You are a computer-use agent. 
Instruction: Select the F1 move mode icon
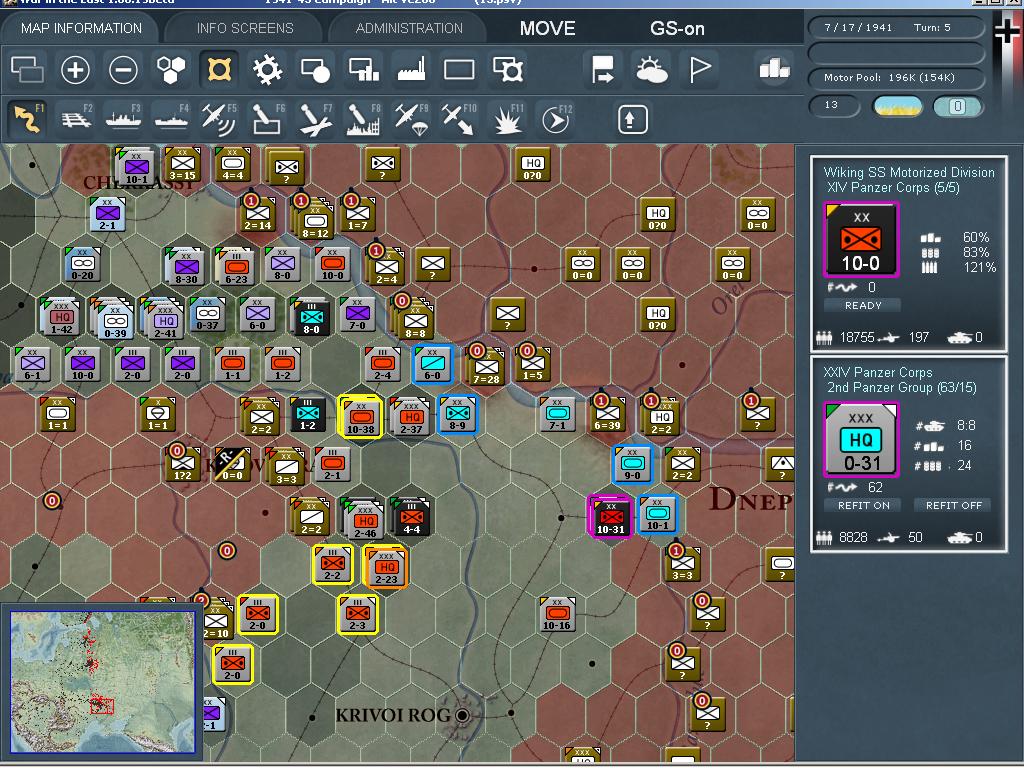click(27, 119)
